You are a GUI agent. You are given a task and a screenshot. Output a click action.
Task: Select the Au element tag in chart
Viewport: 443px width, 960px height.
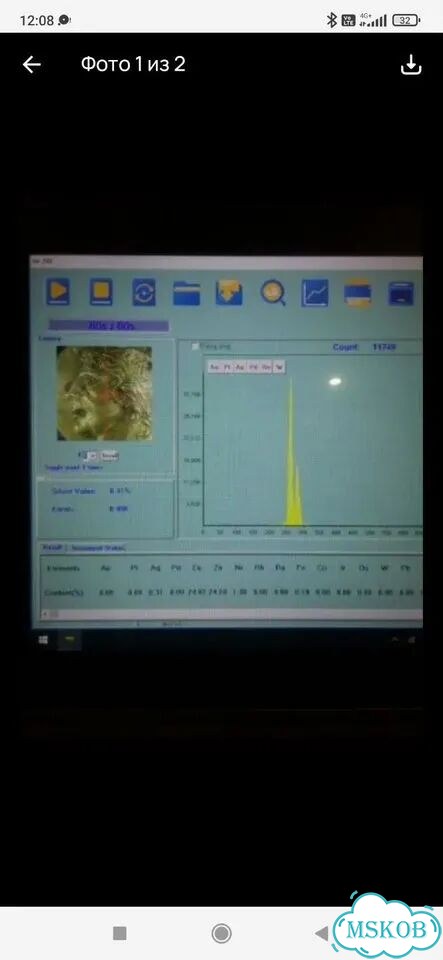214,367
